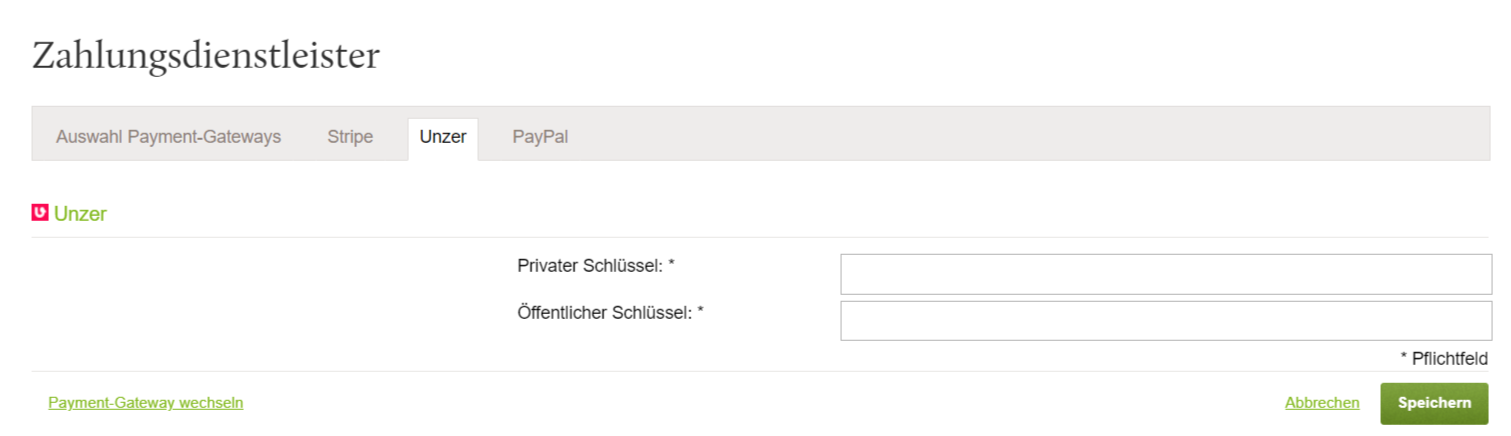
Task: Click the Zahlungsdienstleister page title
Action: (206, 55)
